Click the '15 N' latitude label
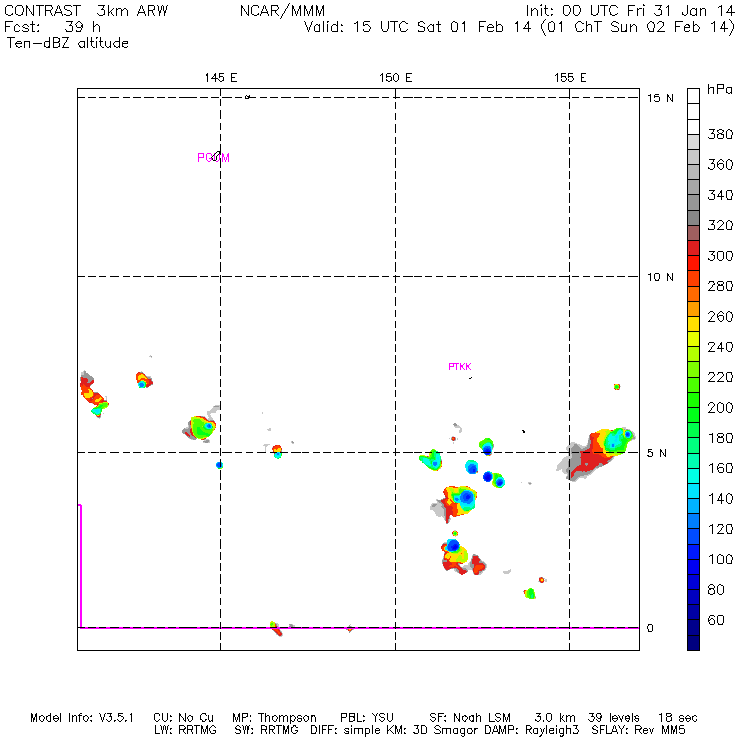Screen dimensions: 740x740 tap(660, 98)
